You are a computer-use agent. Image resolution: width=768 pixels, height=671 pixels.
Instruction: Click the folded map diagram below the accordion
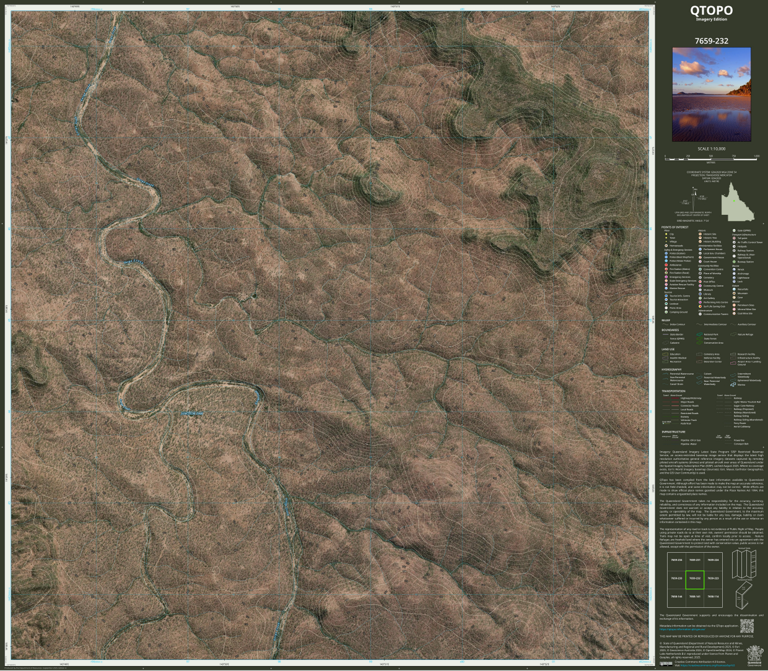[744, 596]
